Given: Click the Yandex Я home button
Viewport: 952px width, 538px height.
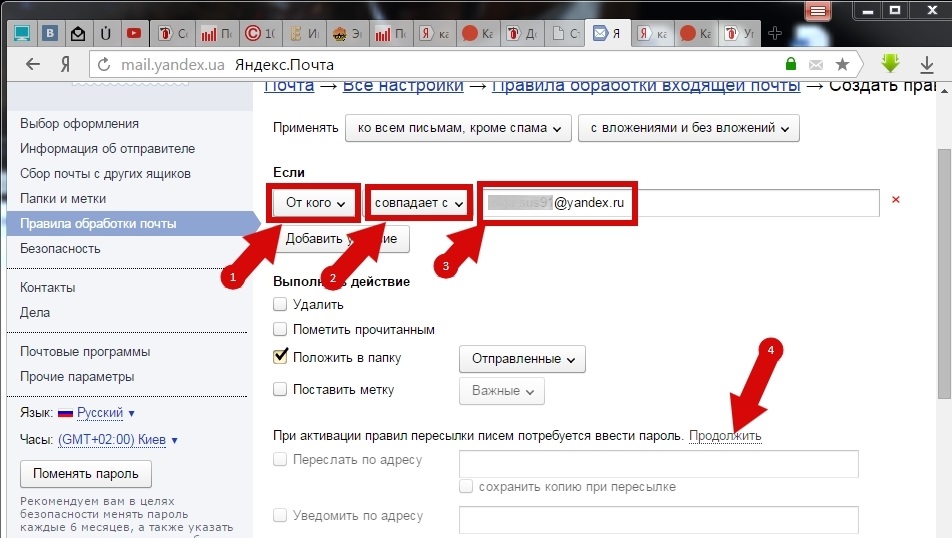Looking at the screenshot, I should tap(65, 64).
